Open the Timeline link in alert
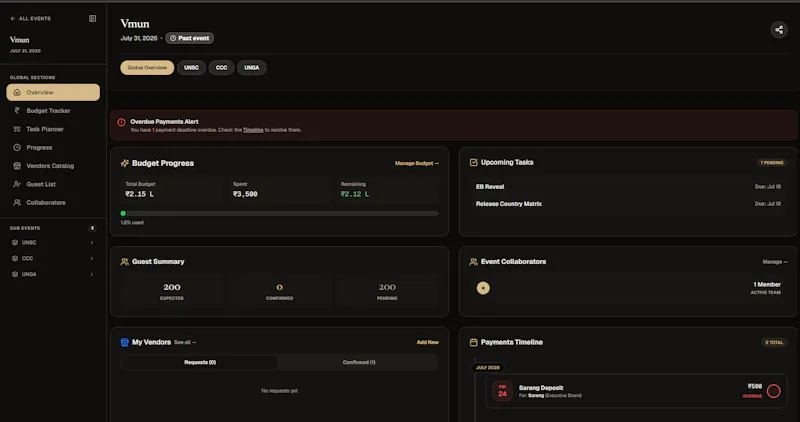 pos(253,130)
